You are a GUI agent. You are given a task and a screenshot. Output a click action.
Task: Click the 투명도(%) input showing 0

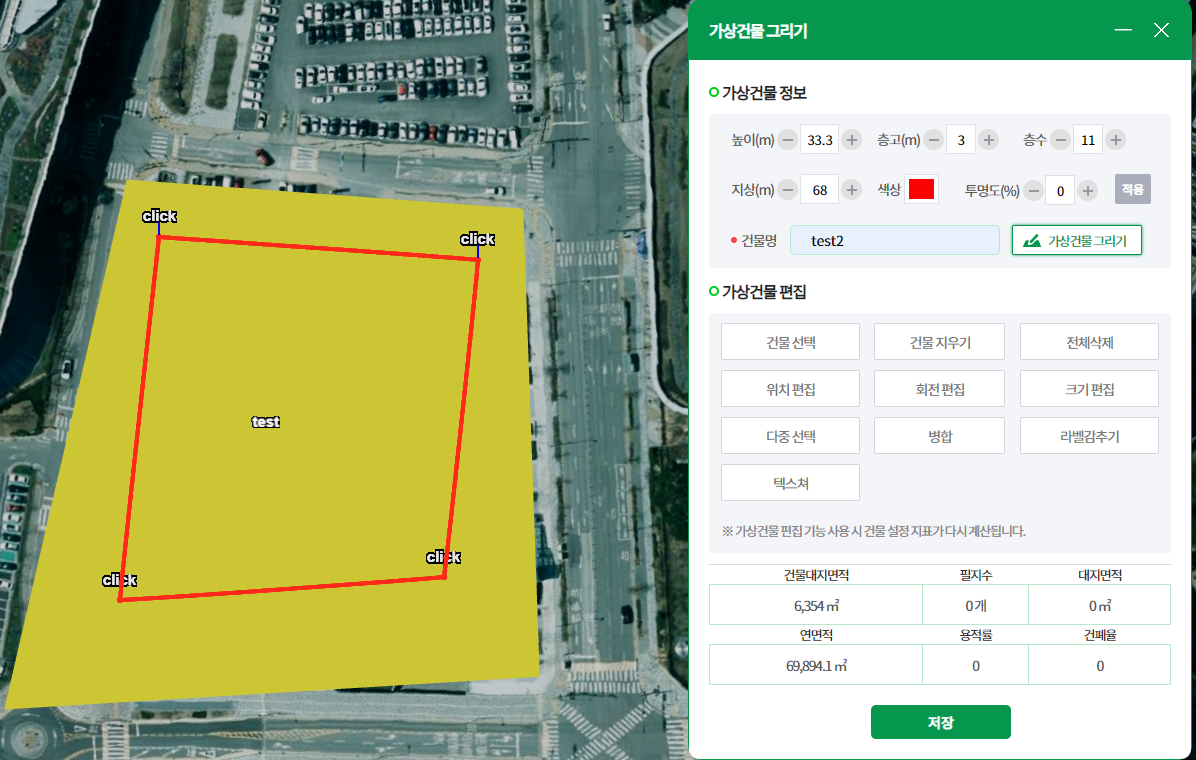(1060, 191)
